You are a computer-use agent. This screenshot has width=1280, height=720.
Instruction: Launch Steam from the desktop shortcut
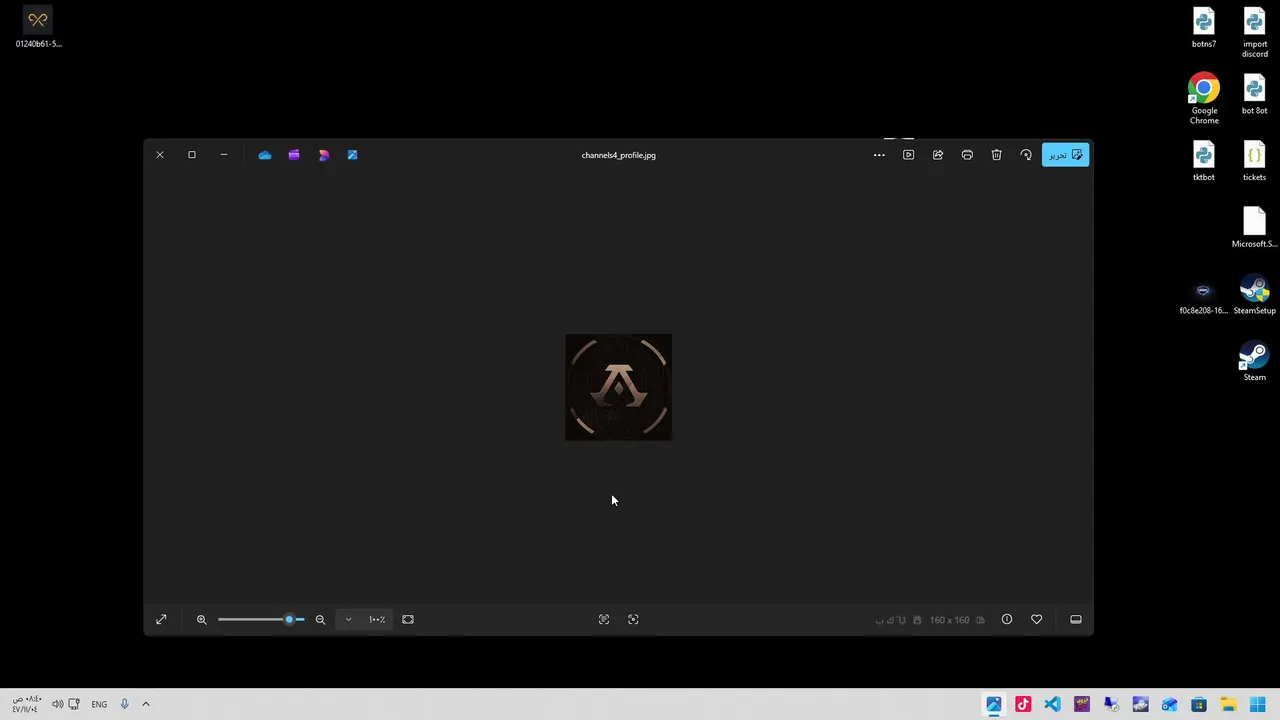[1255, 361]
